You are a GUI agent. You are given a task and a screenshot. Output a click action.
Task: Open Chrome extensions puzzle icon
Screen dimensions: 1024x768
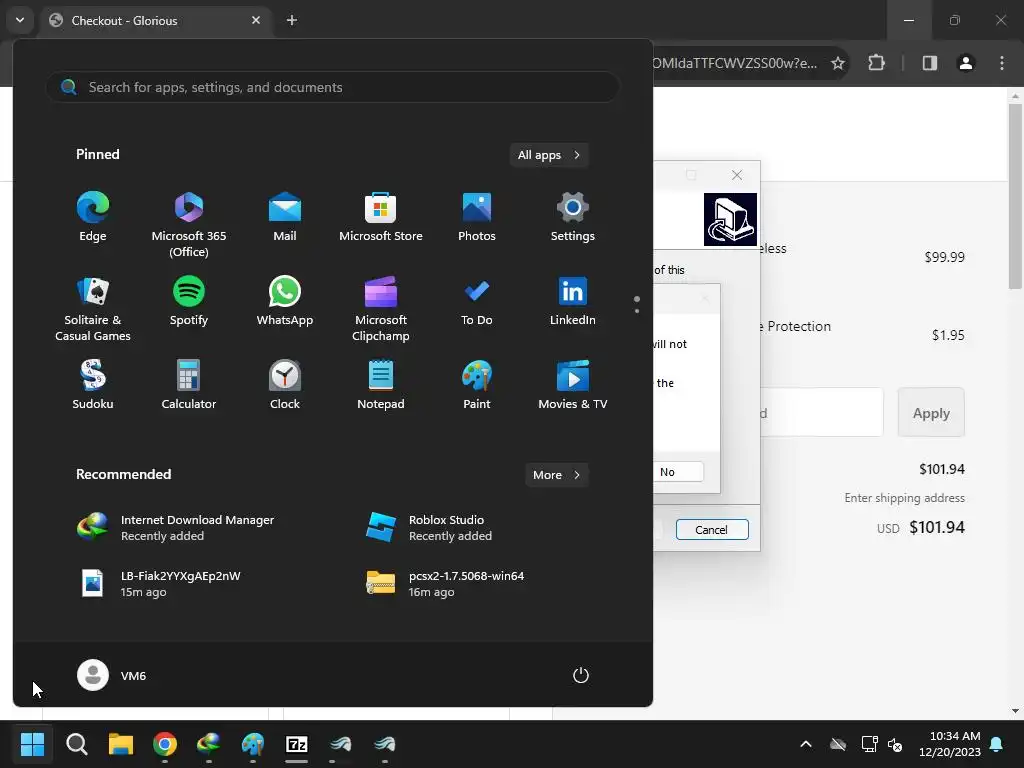pyautogui.click(x=876, y=63)
